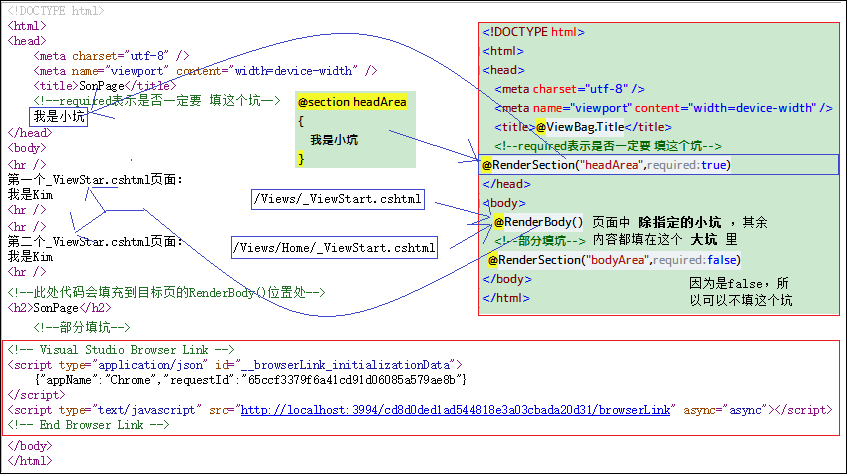Viewport: 847px width, 474px height.
Task: Select the <title>@ViewBag.Title</title> line
Action: click(582, 127)
